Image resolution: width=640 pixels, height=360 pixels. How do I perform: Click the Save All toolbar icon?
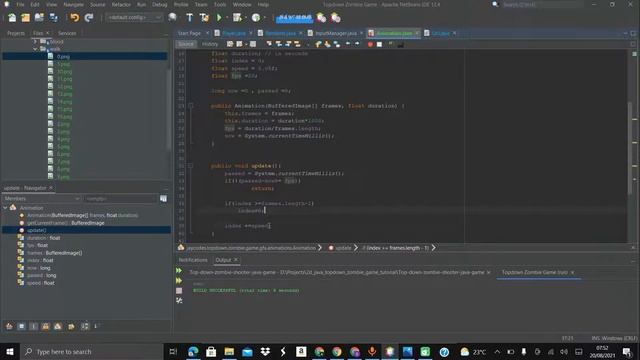53,18
